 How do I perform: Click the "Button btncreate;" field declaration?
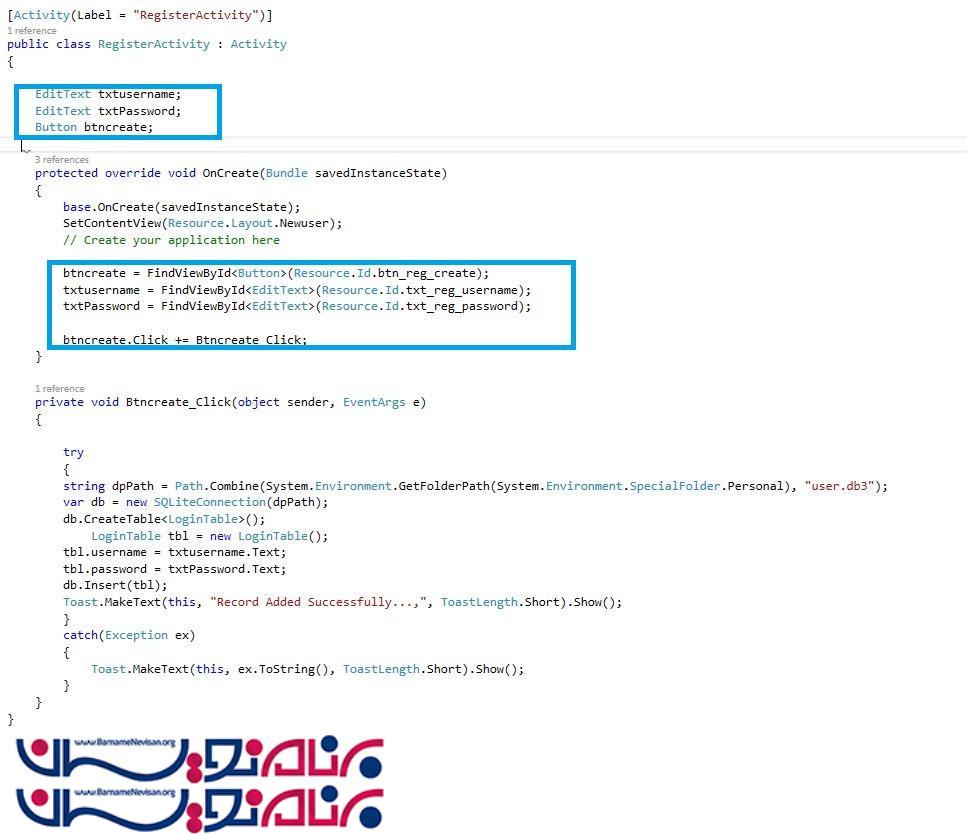94,127
